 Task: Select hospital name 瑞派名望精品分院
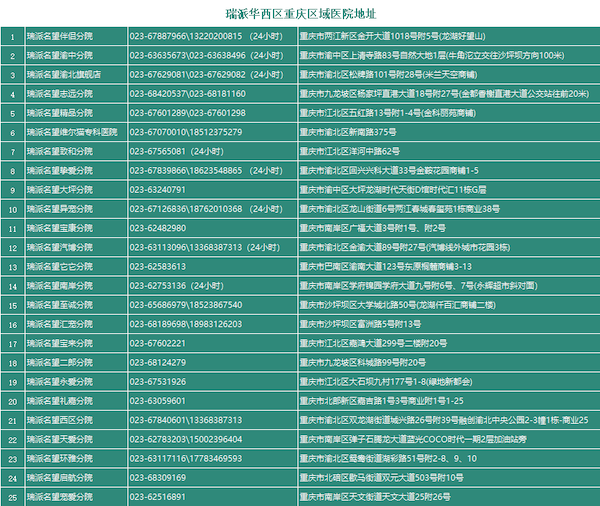(60, 113)
